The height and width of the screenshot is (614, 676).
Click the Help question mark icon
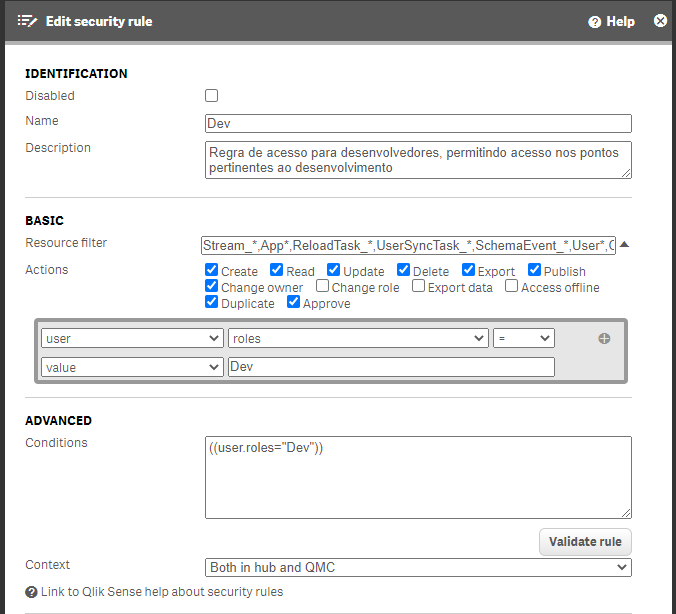pos(594,22)
